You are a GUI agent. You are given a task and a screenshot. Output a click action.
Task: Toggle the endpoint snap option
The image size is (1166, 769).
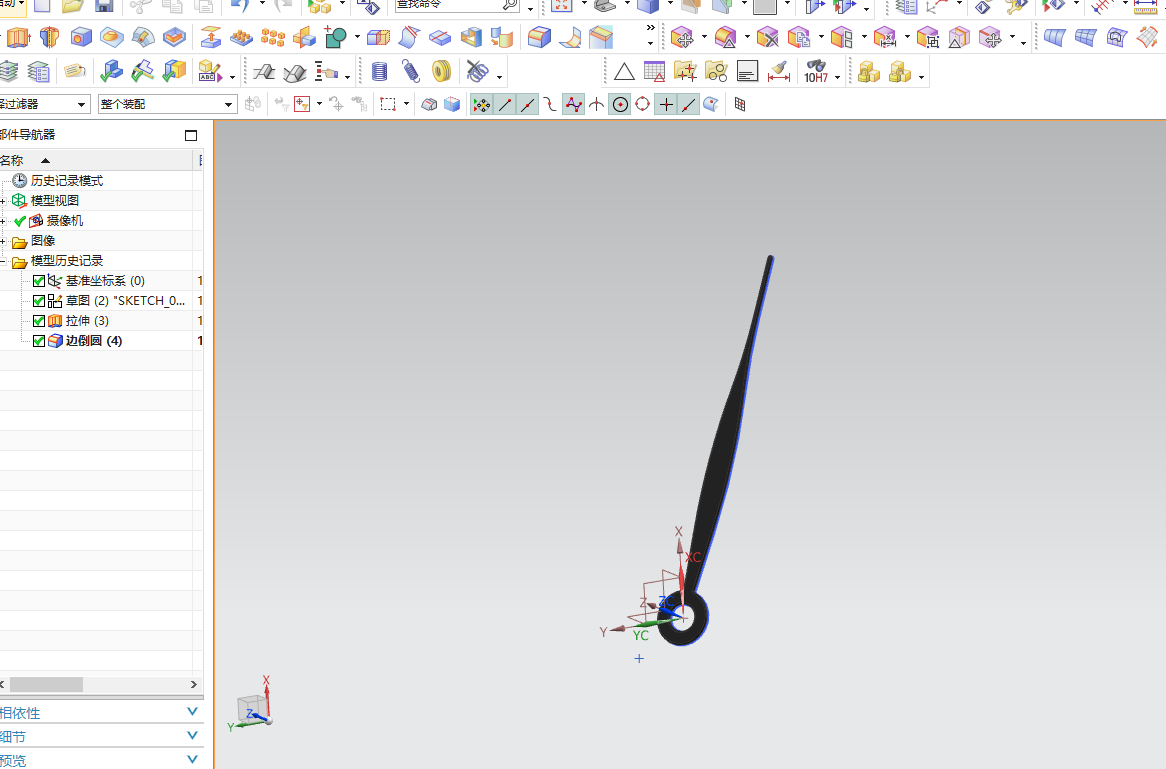point(505,105)
